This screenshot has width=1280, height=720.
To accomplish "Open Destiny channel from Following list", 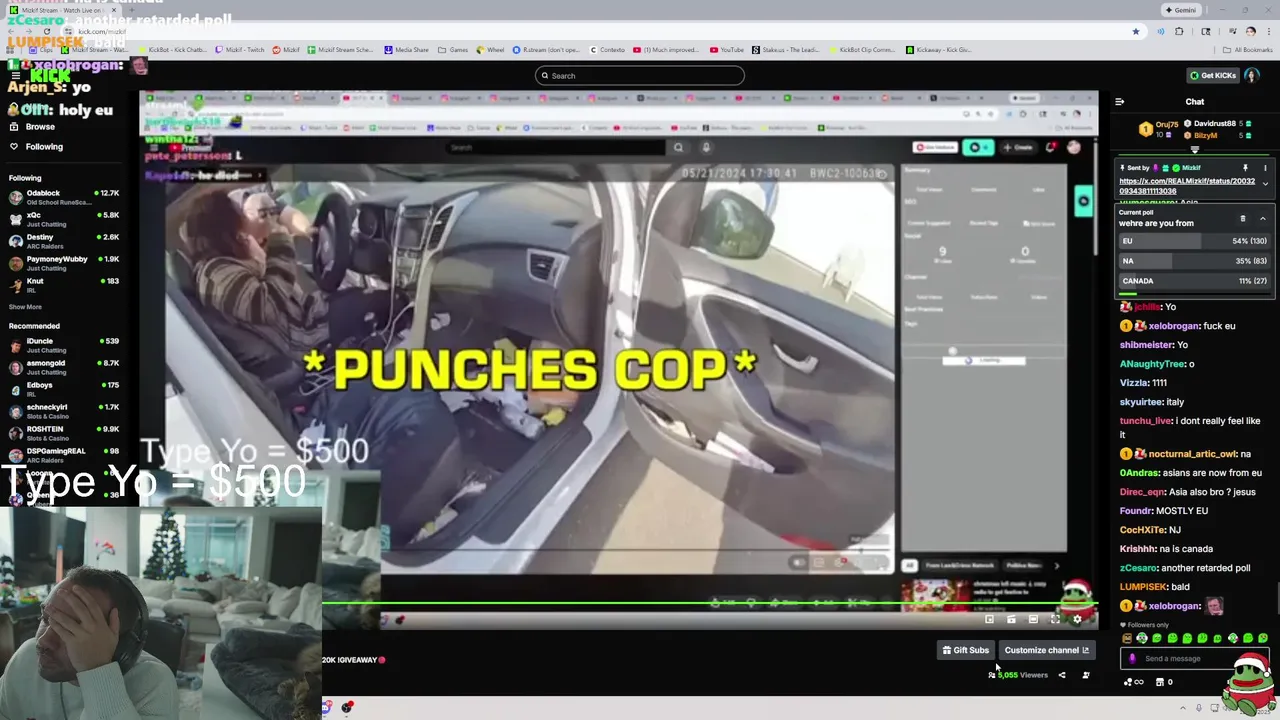I will coord(63,241).
